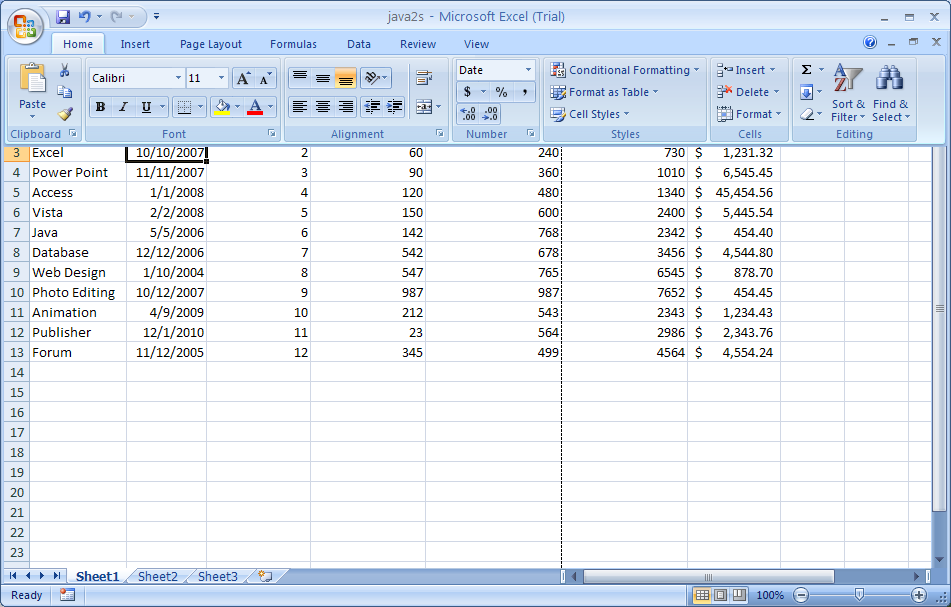The image size is (951, 607).
Task: Increase Decimal places
Action: click(468, 114)
